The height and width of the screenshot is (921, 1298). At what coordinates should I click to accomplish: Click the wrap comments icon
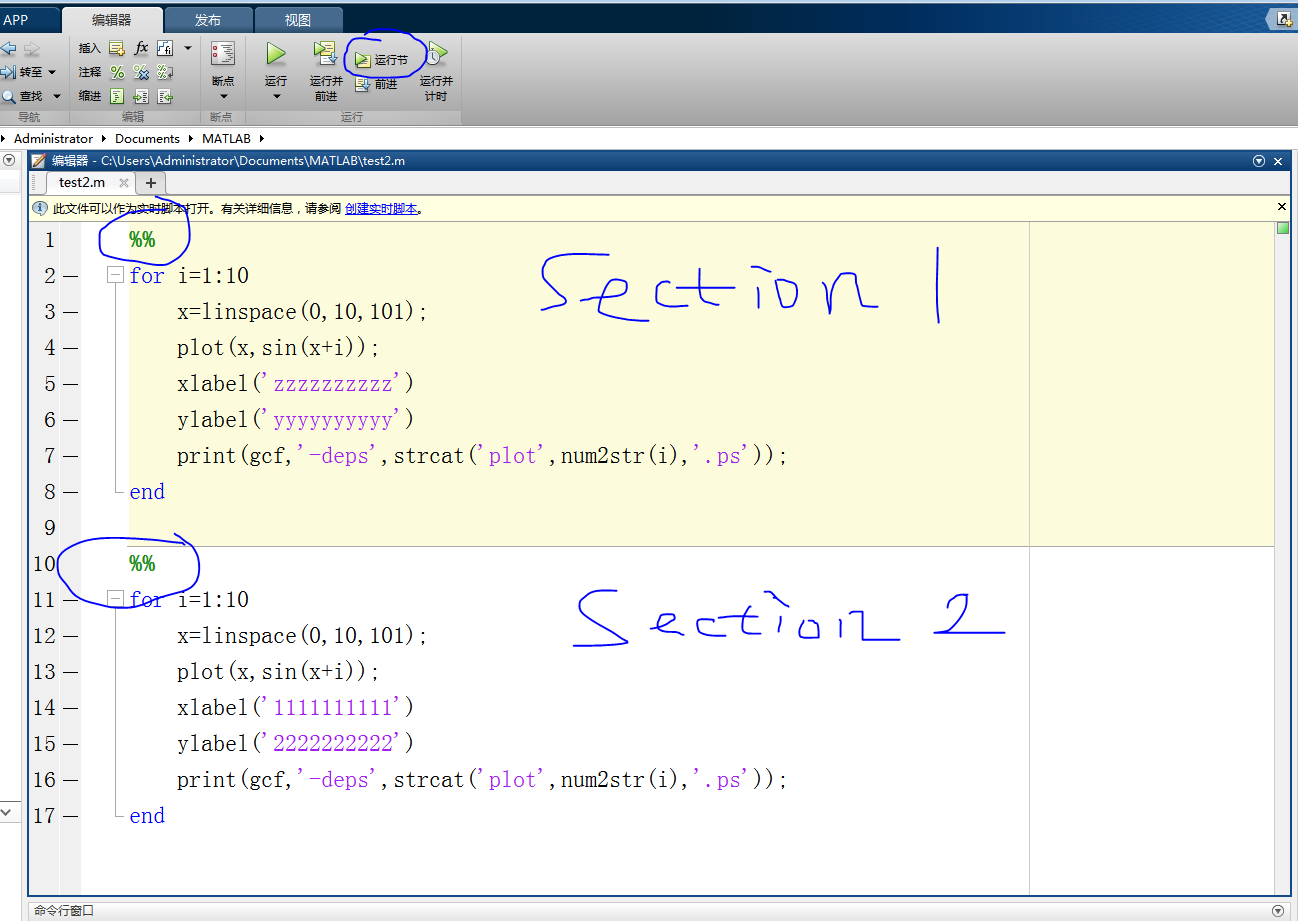click(165, 72)
